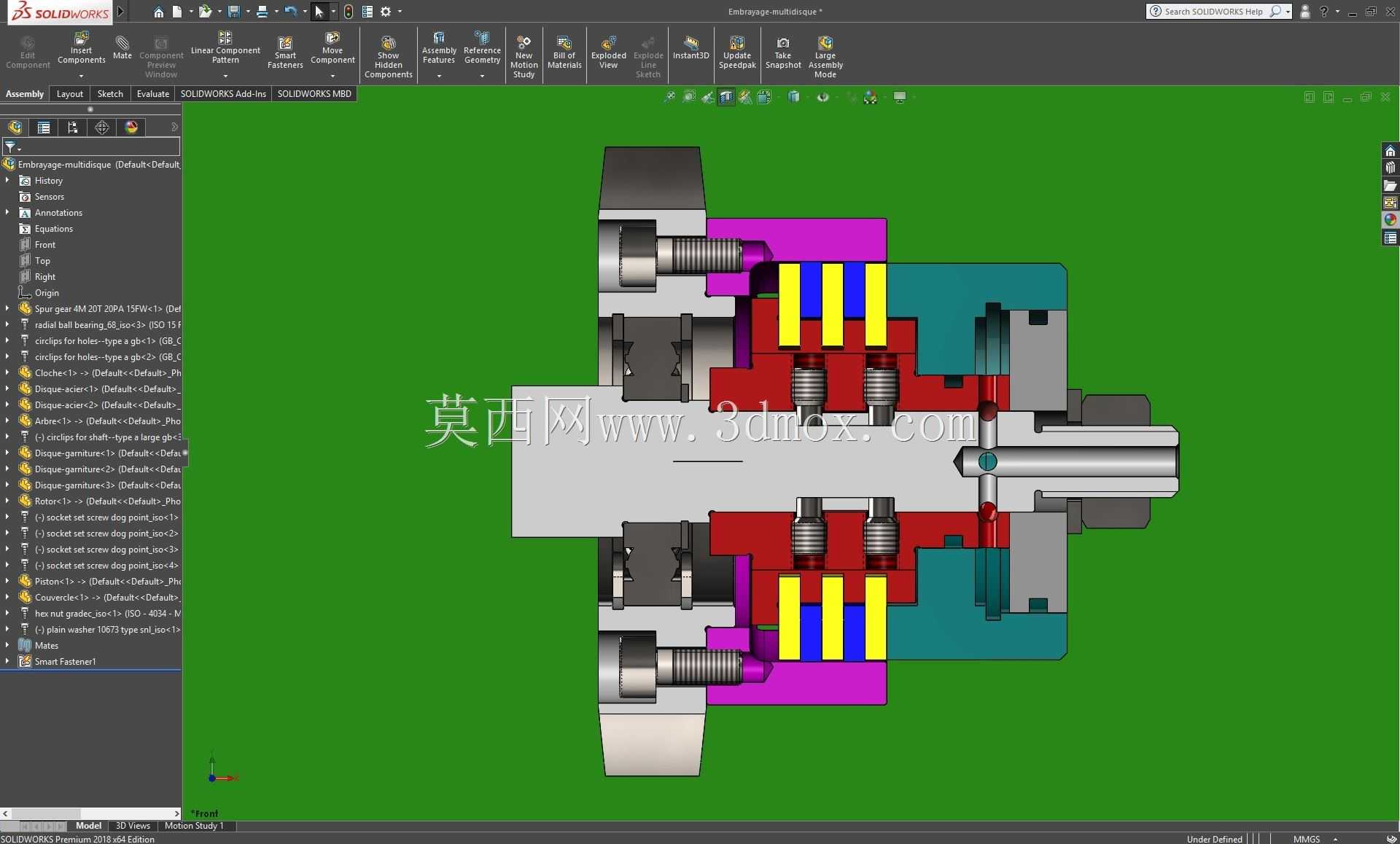Viewport: 1400px width, 844px height.
Task: Expand Arbre<1> component node
Action: [x=7, y=421]
